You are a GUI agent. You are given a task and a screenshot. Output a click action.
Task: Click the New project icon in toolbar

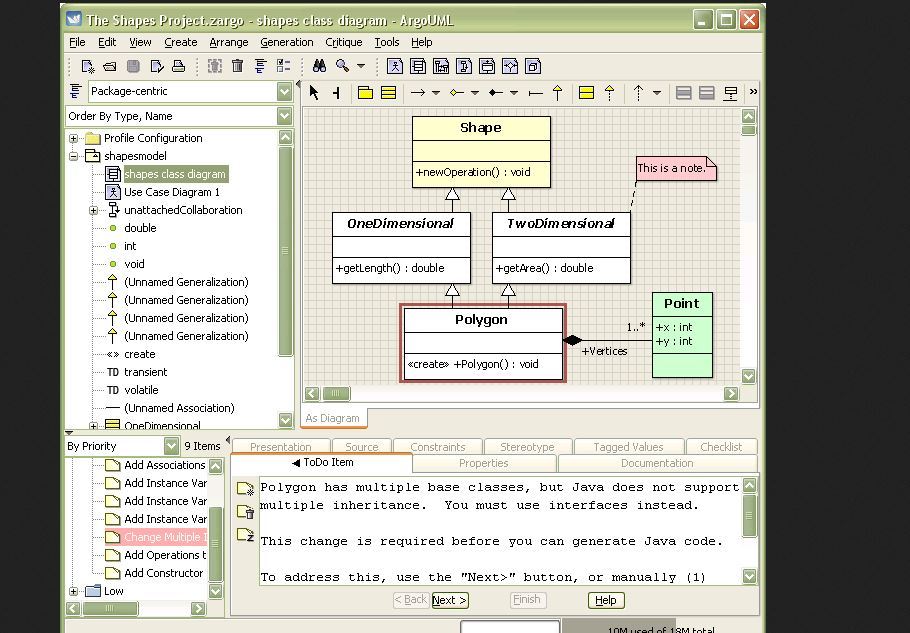(88, 66)
